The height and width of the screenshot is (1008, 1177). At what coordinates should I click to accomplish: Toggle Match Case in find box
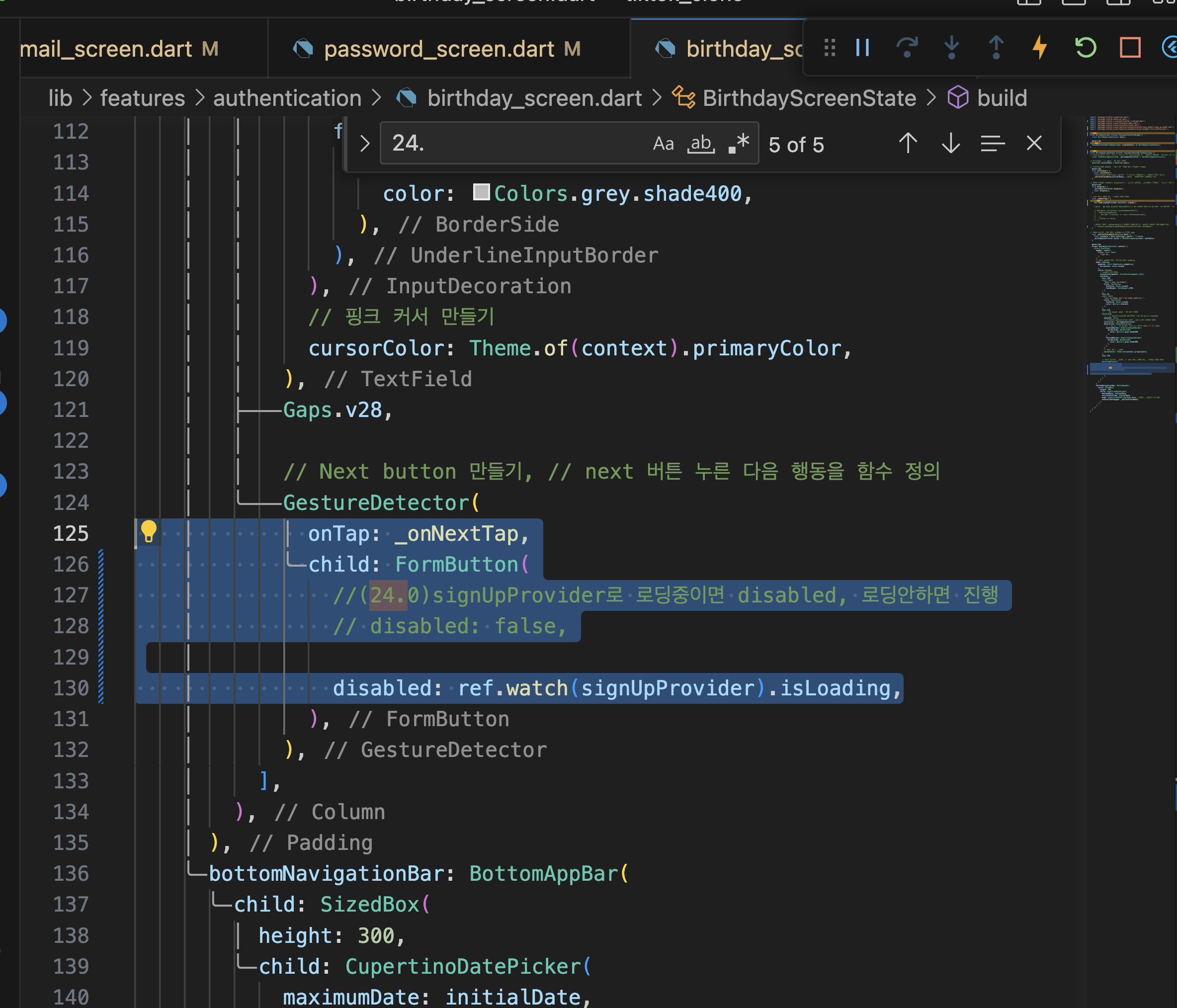pyautogui.click(x=663, y=144)
